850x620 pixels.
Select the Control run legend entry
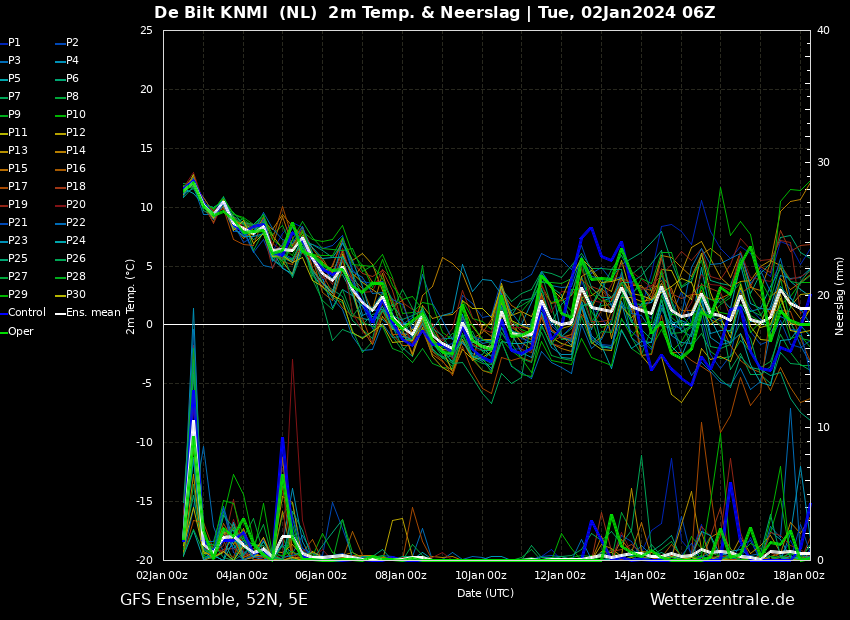[27, 313]
